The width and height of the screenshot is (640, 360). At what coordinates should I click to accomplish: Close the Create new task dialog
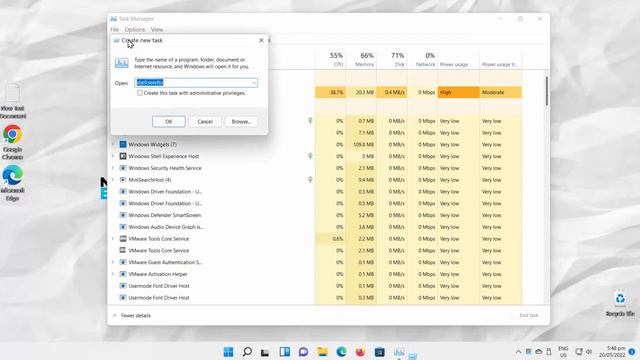click(x=261, y=40)
